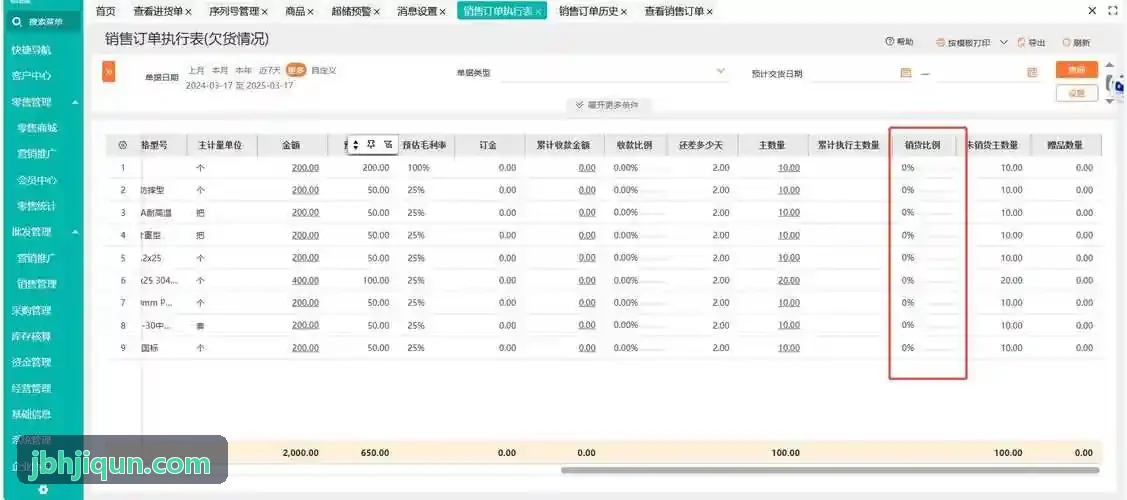Close all tabs with the top-right X
Image resolution: width=1127 pixels, height=500 pixels.
(x=1092, y=11)
